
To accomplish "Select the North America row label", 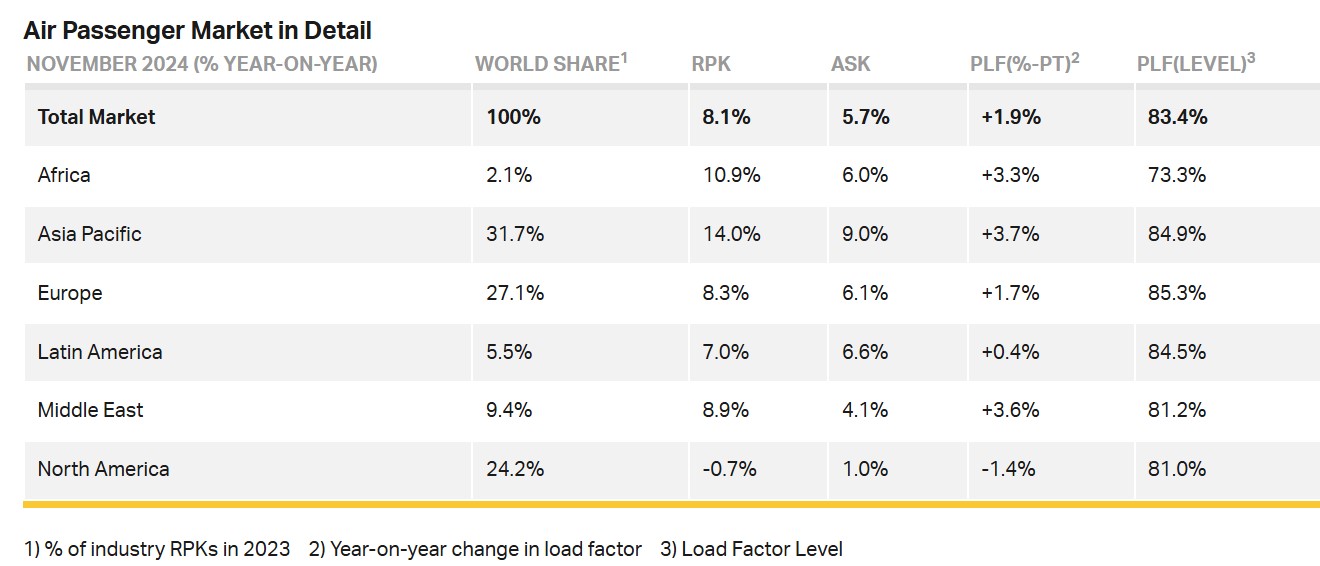I will [104, 469].
